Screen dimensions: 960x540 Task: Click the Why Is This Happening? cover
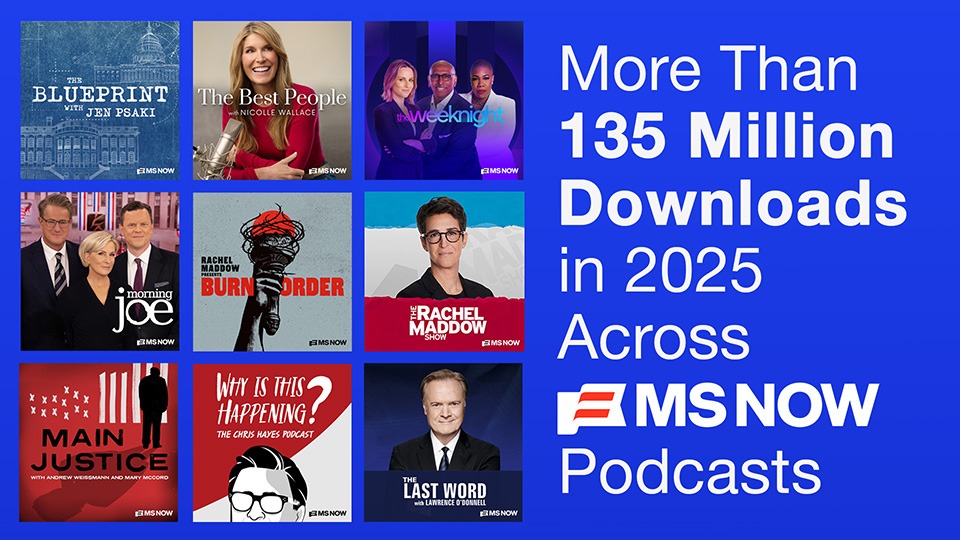click(x=272, y=442)
